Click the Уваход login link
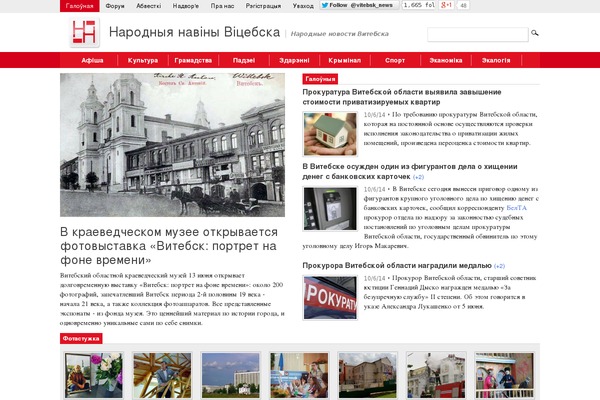This screenshot has width=600, height=400. point(303,6)
